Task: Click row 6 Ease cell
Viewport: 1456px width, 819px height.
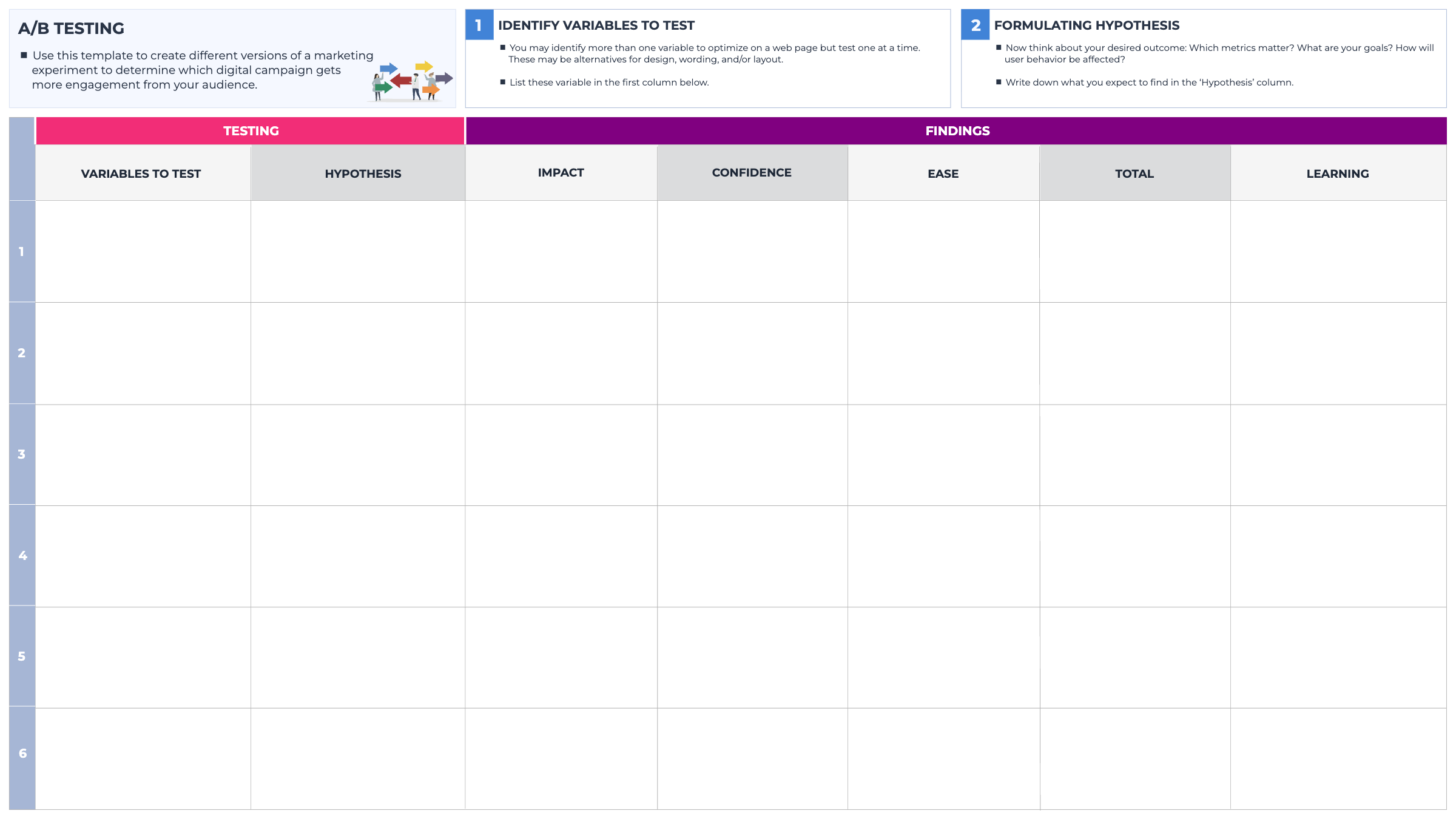Action: (943, 759)
